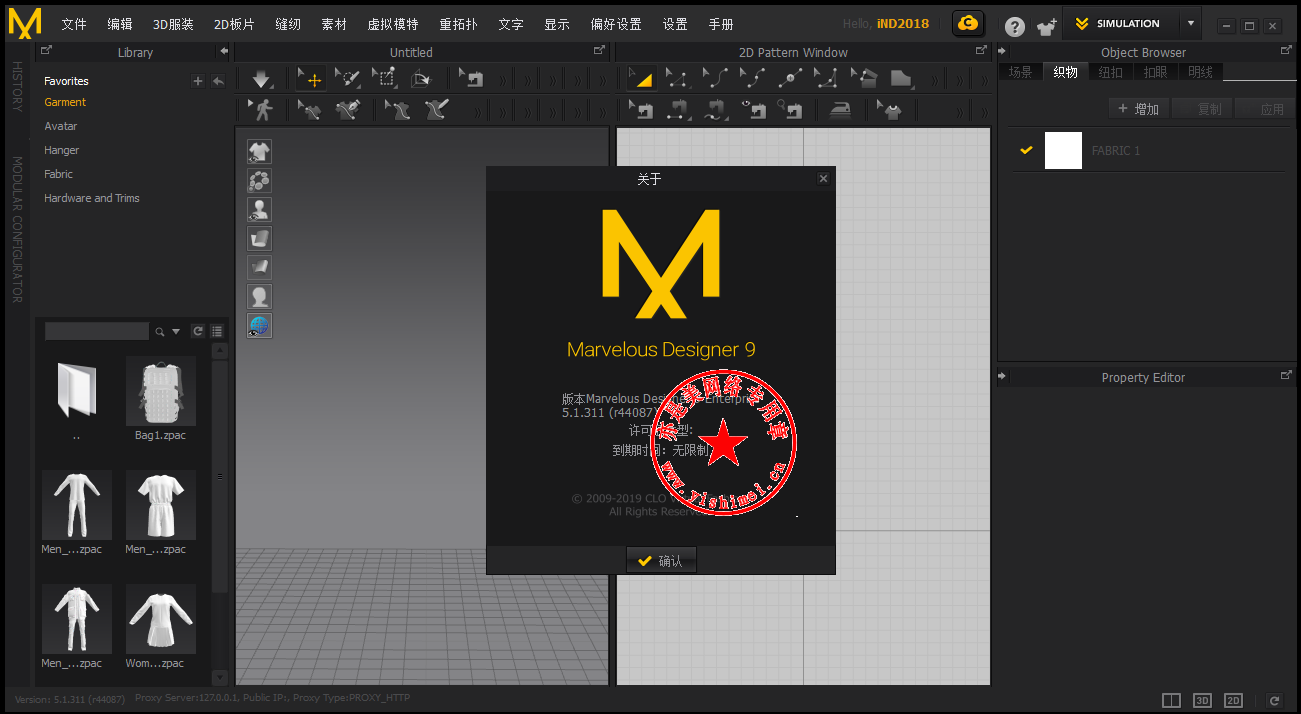This screenshot has height=714, width=1301.
Task: Open the Avatar library category
Action: [x=61, y=126]
